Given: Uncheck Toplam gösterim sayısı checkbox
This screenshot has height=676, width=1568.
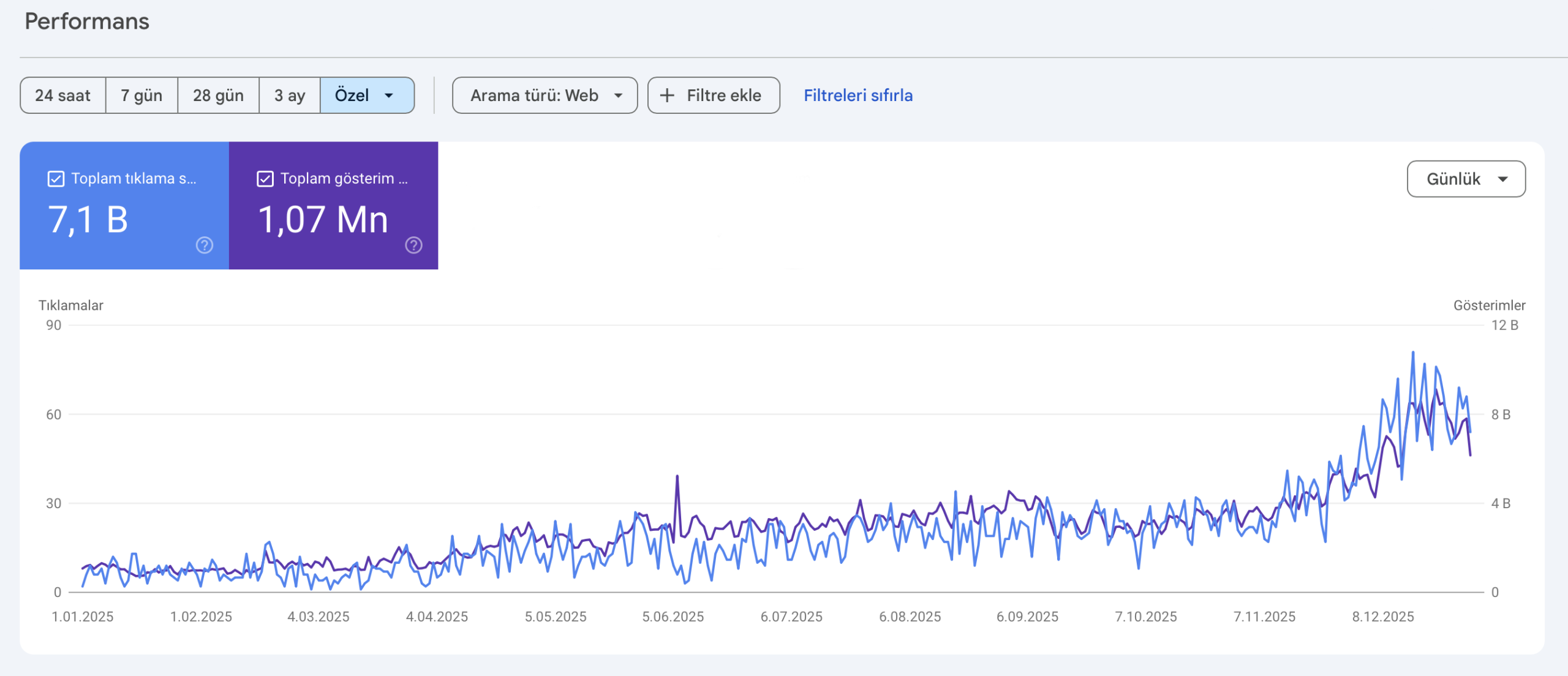Looking at the screenshot, I should (265, 179).
